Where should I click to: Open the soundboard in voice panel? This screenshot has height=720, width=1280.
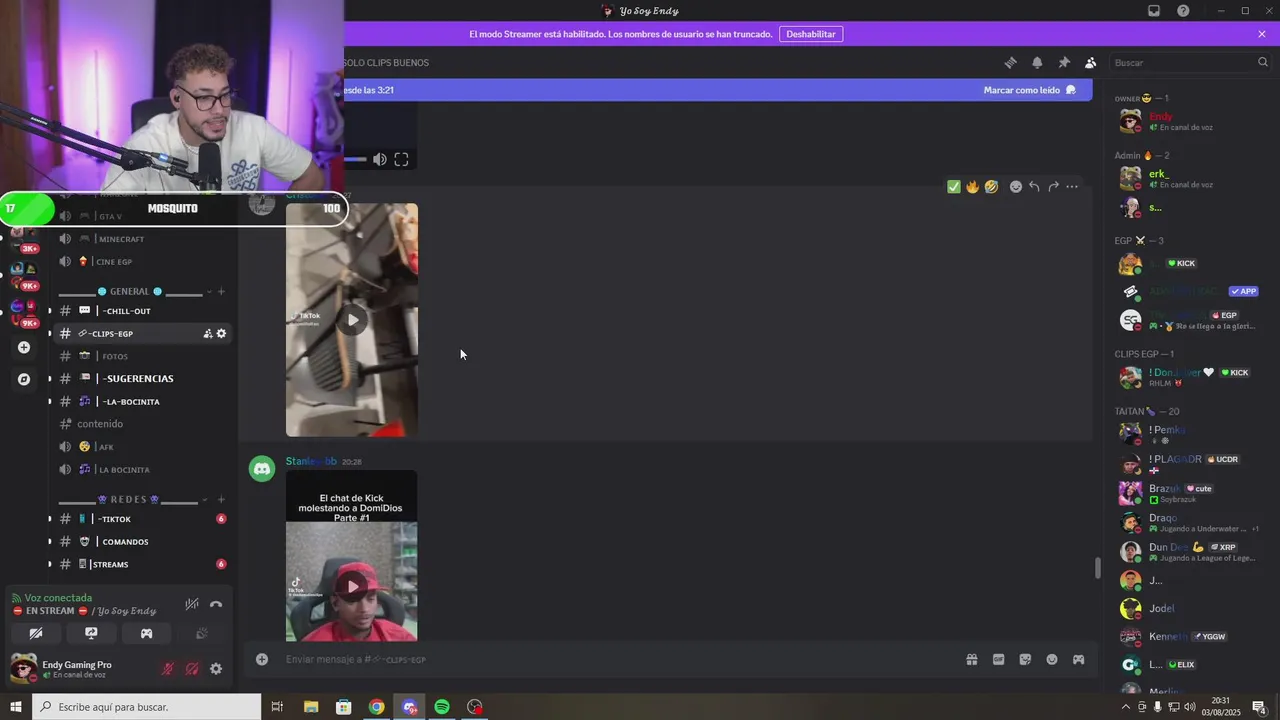click(x=201, y=633)
